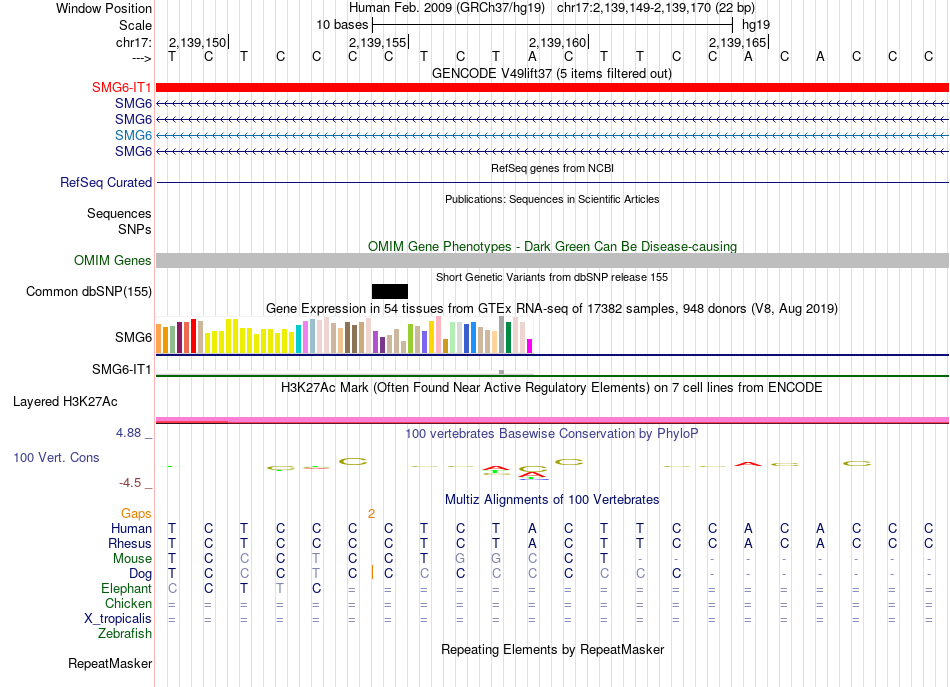
Task: Select the 100 Vert. Cons label
Action: point(56,457)
